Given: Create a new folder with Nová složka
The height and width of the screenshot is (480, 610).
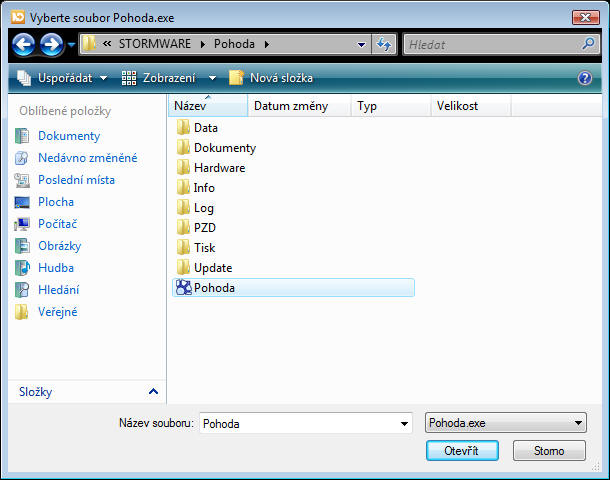Looking at the screenshot, I should click(x=271, y=78).
